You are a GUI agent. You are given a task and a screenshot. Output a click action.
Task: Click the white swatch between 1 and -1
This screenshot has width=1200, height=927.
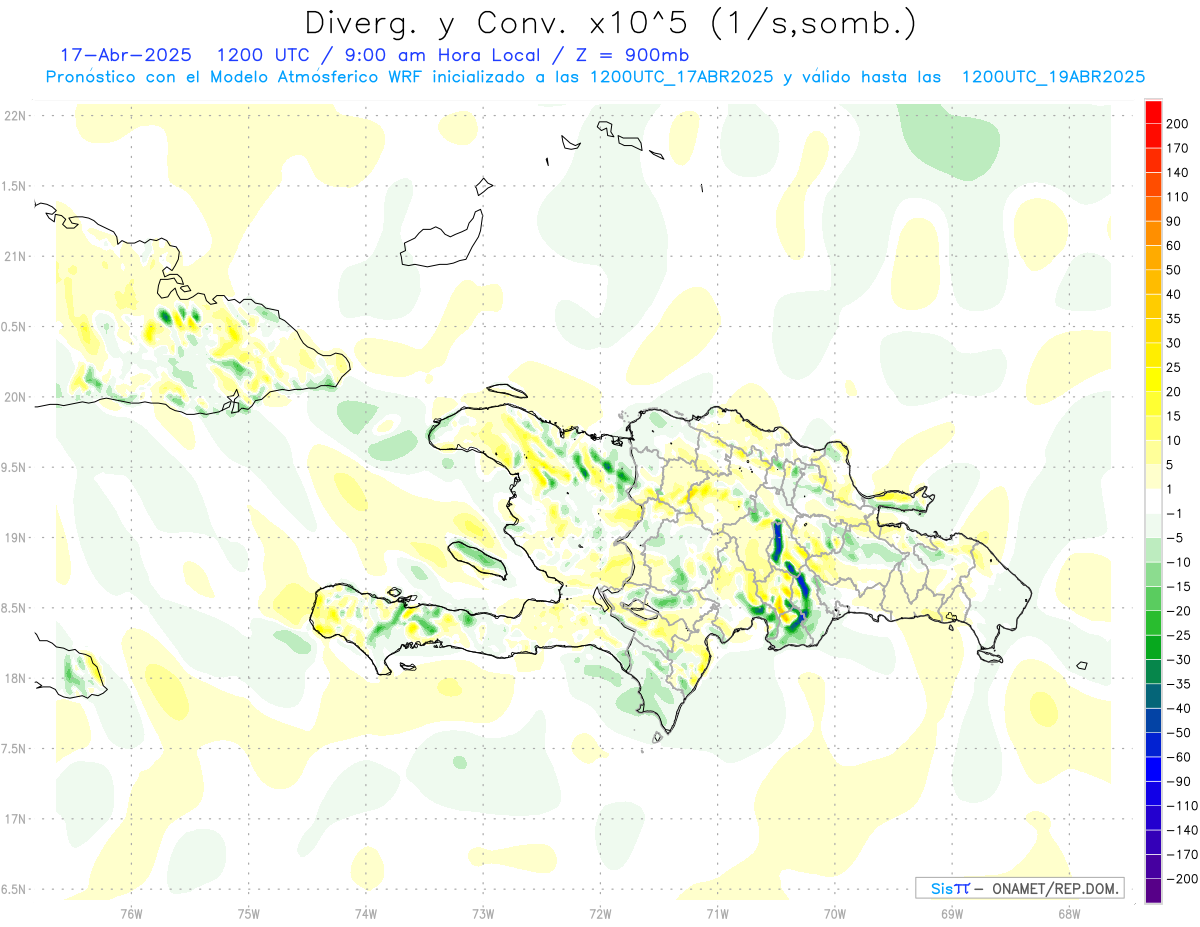click(x=1153, y=502)
